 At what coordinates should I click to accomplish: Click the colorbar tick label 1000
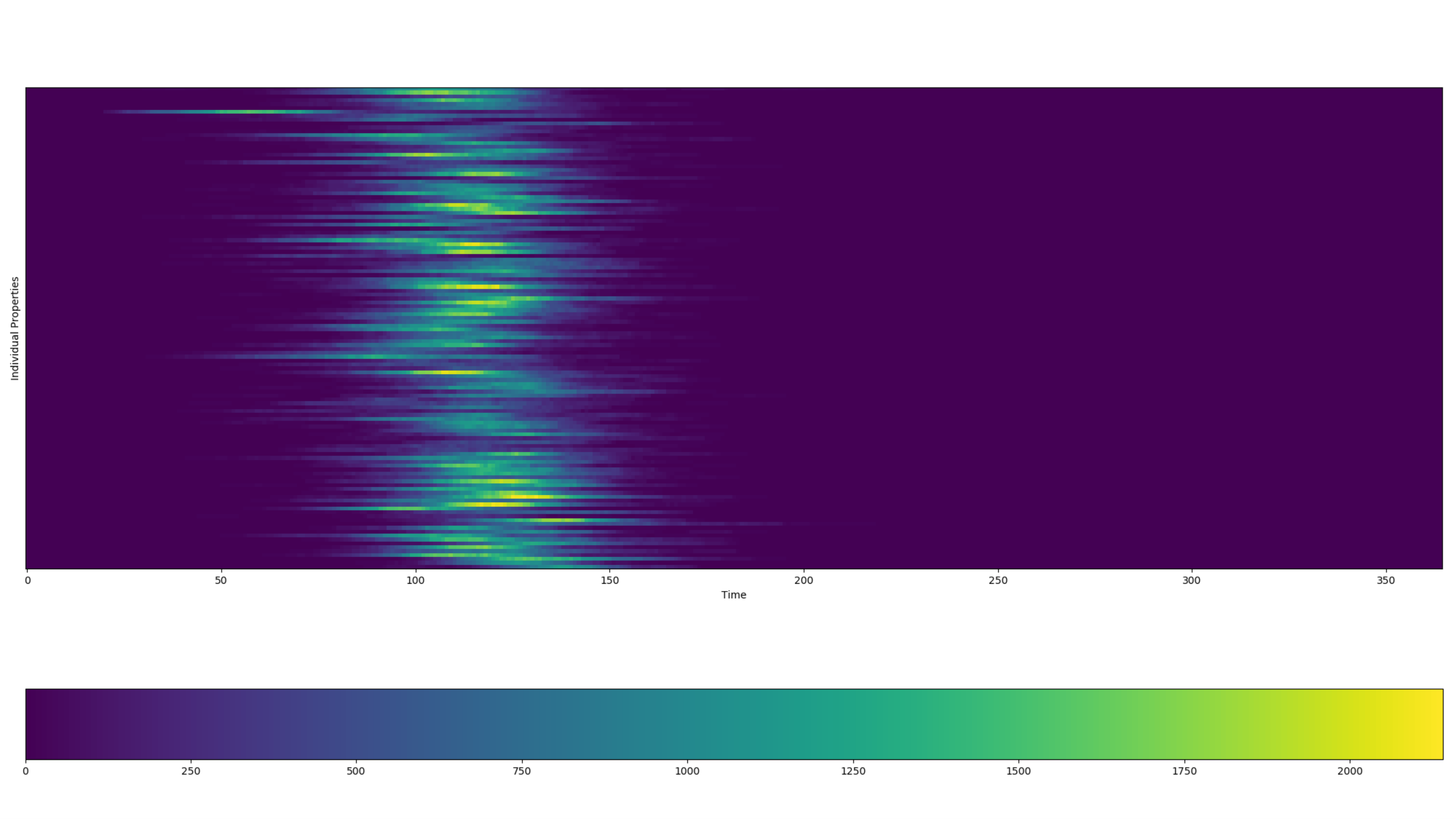click(687, 771)
